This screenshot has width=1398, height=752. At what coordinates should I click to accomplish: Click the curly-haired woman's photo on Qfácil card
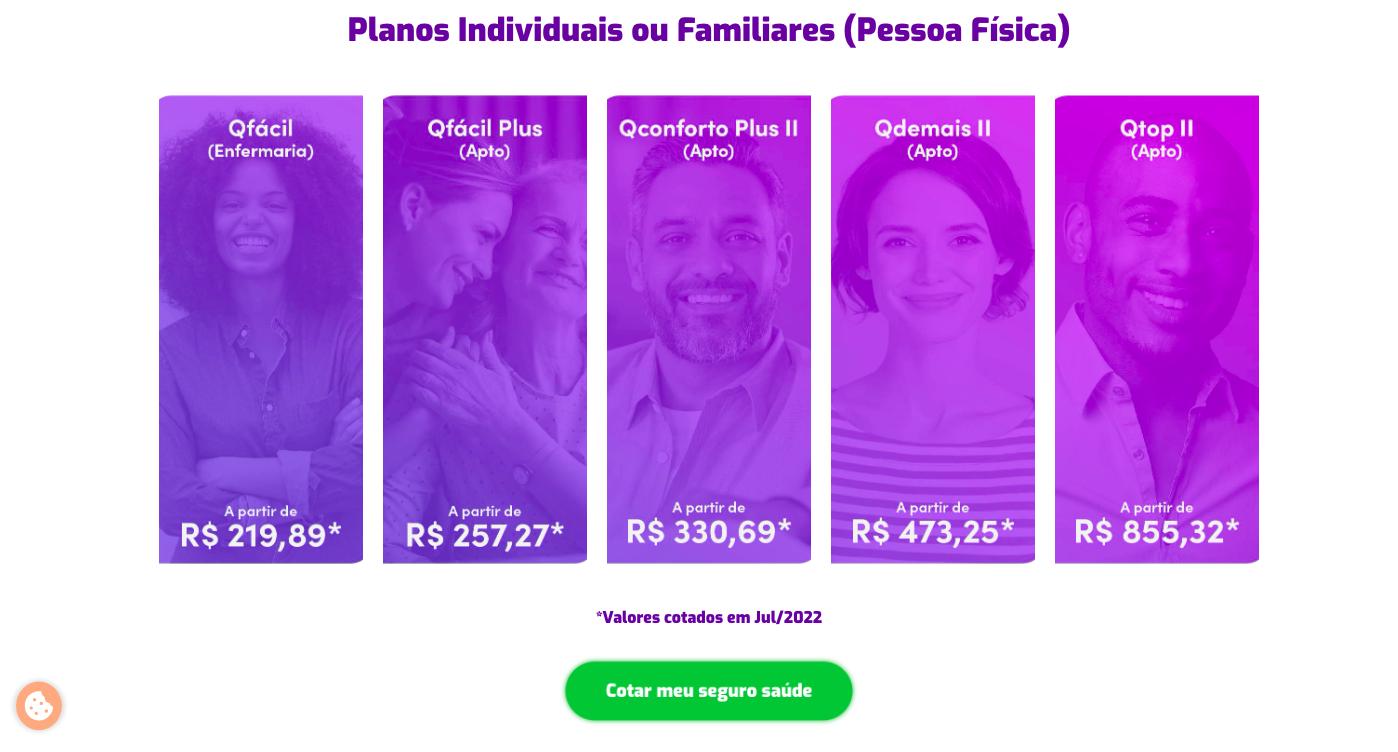click(260, 300)
